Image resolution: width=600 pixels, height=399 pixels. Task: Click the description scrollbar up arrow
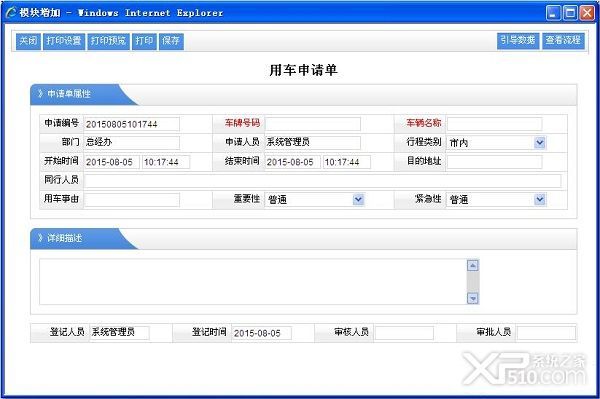coord(473,265)
